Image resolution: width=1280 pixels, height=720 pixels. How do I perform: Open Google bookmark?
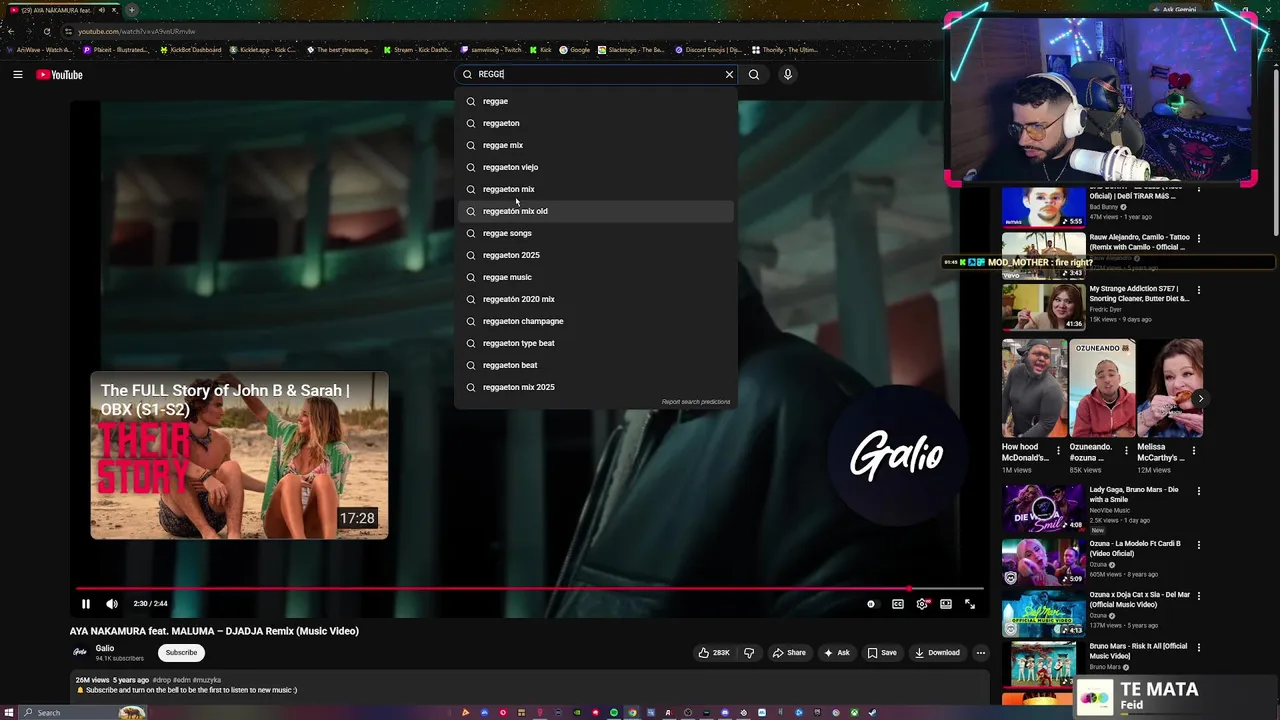coord(575,49)
